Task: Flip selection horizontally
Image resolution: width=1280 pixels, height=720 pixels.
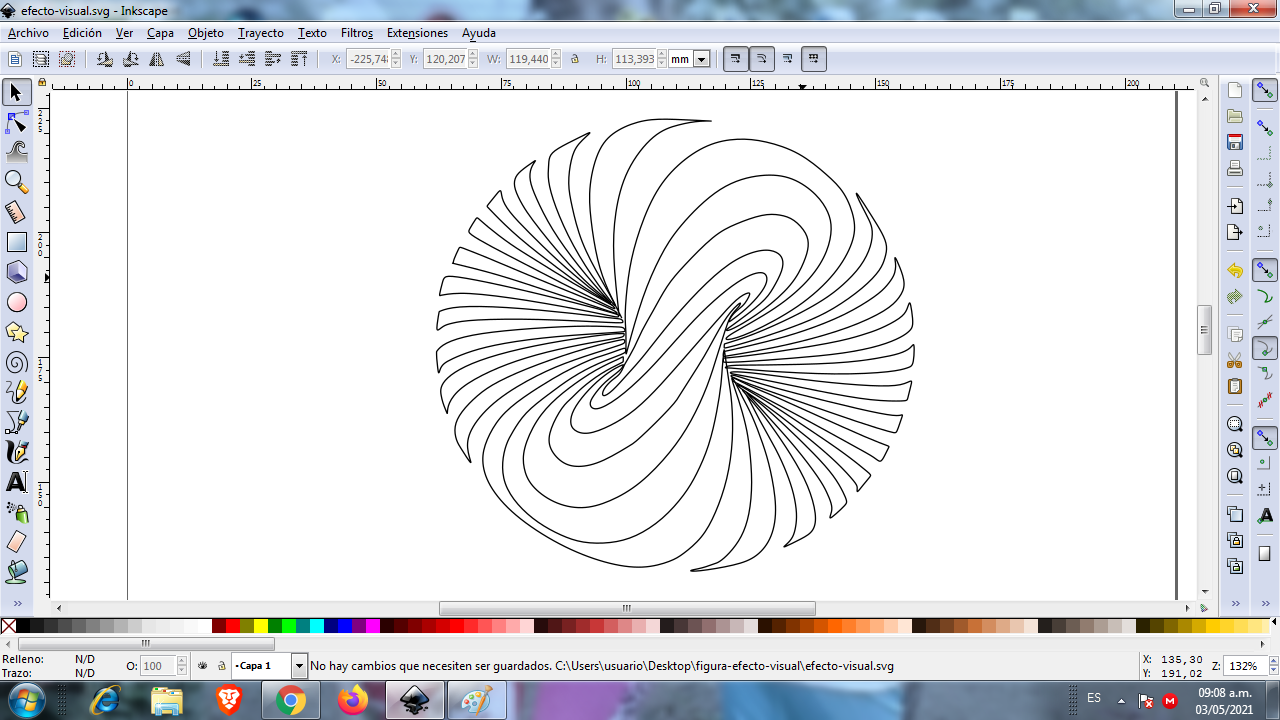Action: coord(157,59)
